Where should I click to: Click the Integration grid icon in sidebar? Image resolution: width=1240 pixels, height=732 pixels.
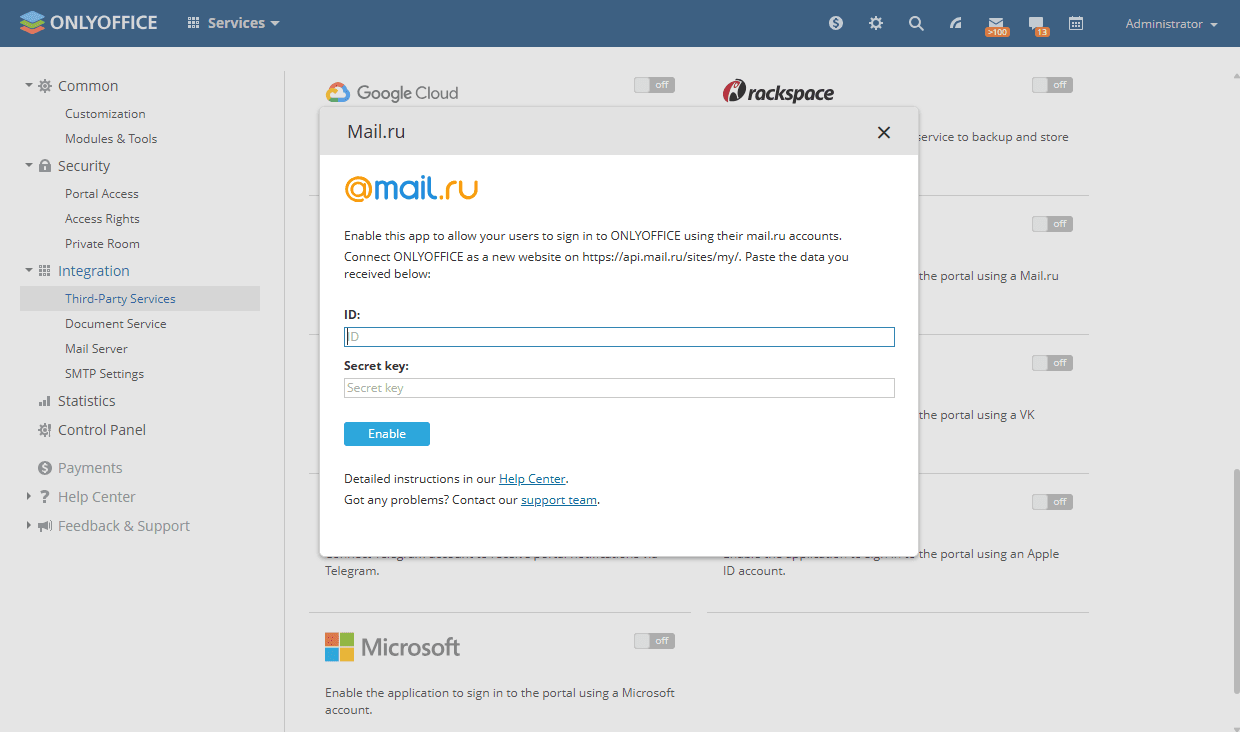pos(45,271)
